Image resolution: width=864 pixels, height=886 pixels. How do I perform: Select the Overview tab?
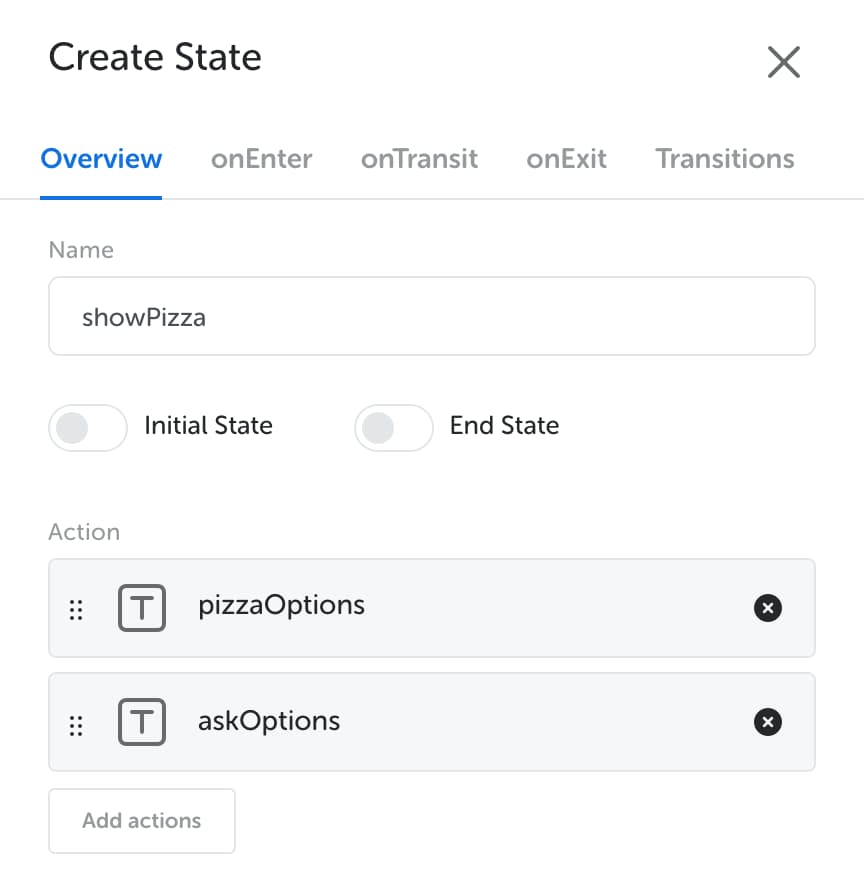pyautogui.click(x=101, y=159)
